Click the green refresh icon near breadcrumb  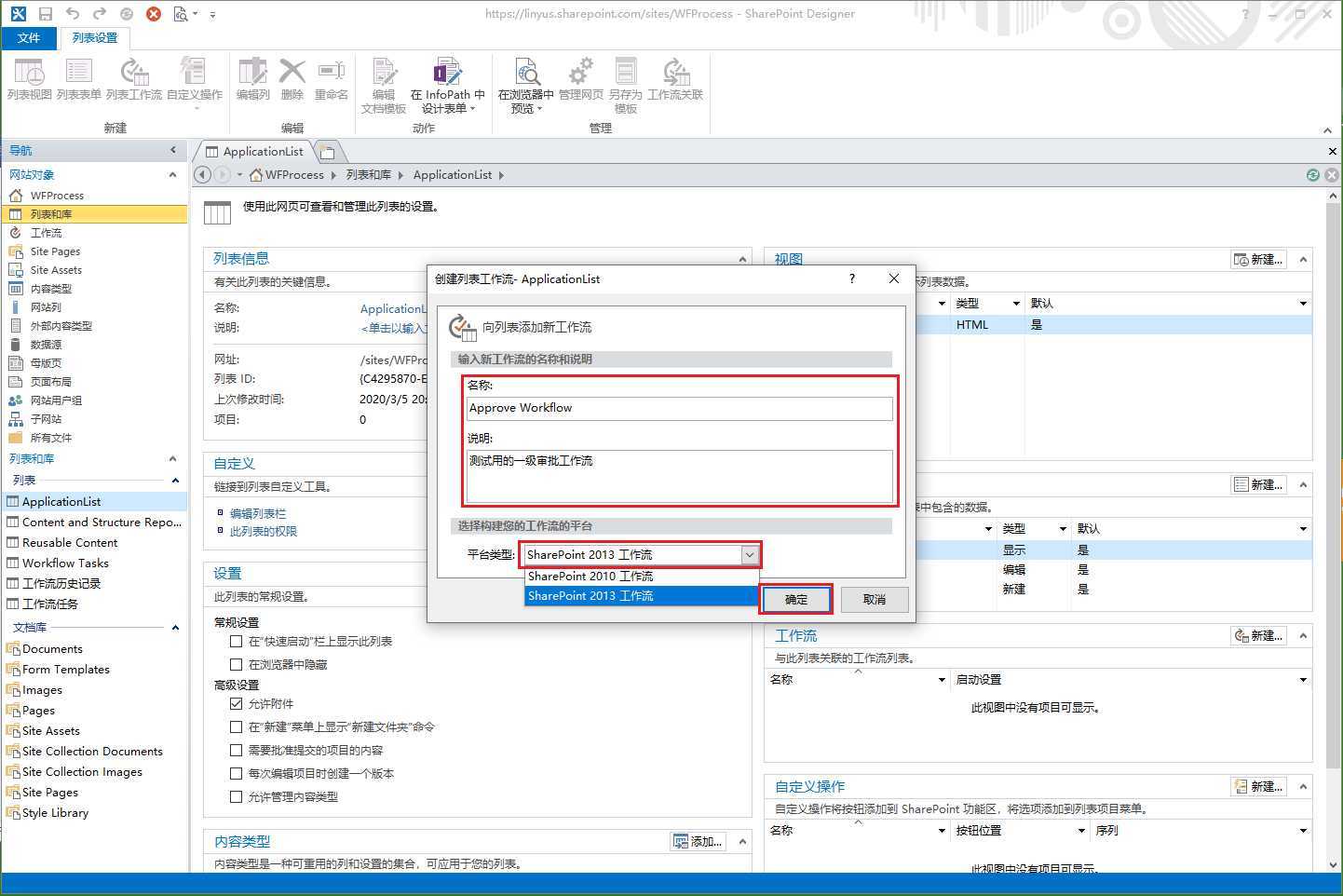click(1312, 174)
